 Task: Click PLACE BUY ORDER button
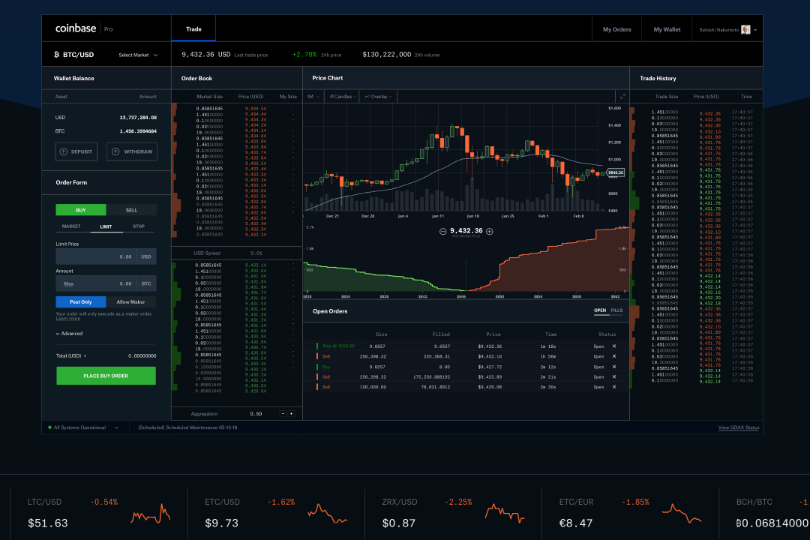[106, 376]
